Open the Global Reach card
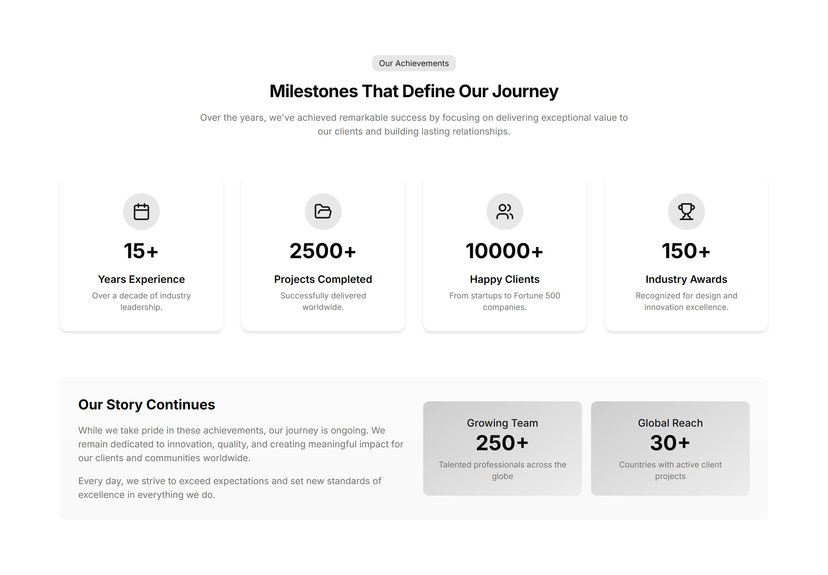828x575 pixels. click(x=670, y=448)
